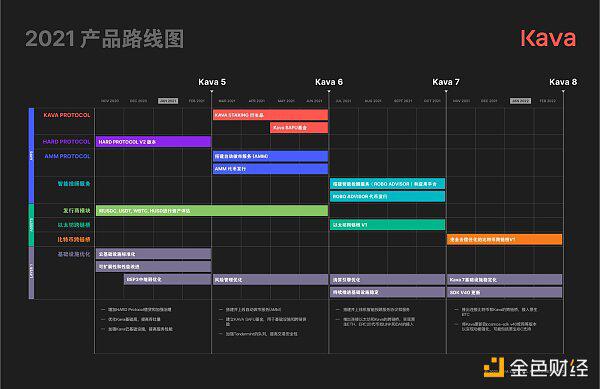Click the 风险管理优化 bar
600x389 pixels.
(x=270, y=280)
